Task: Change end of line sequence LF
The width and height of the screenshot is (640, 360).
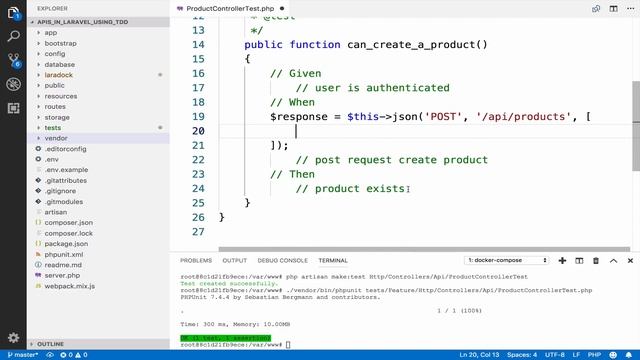Action: [576, 355]
